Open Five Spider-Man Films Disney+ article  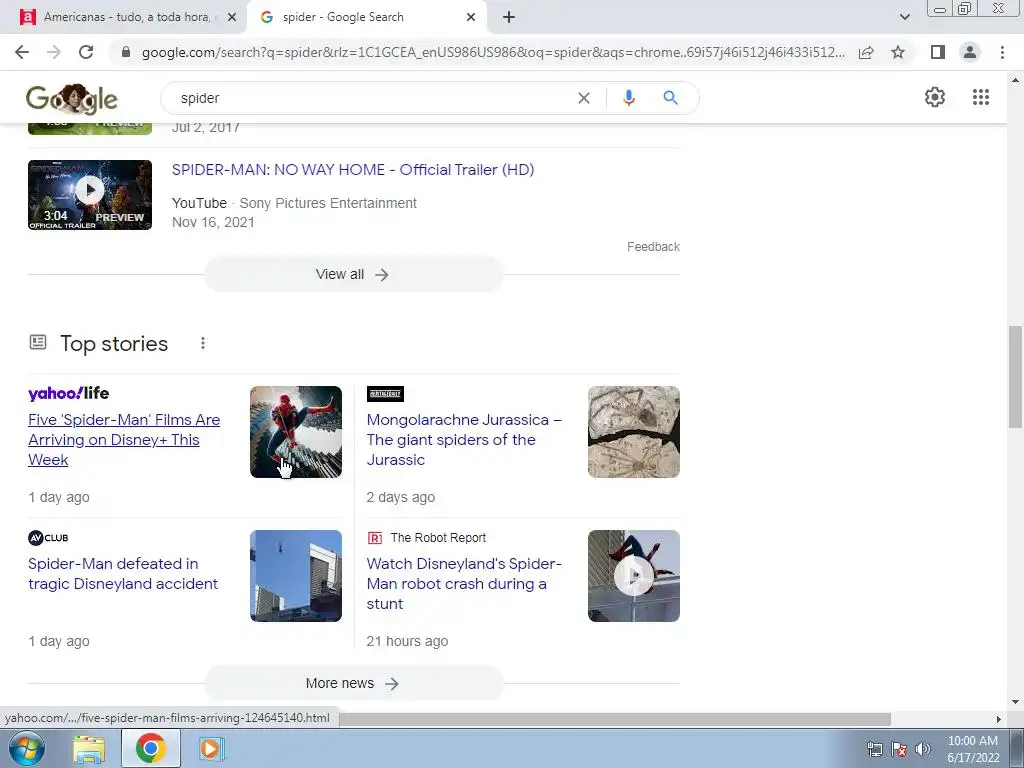tap(124, 440)
